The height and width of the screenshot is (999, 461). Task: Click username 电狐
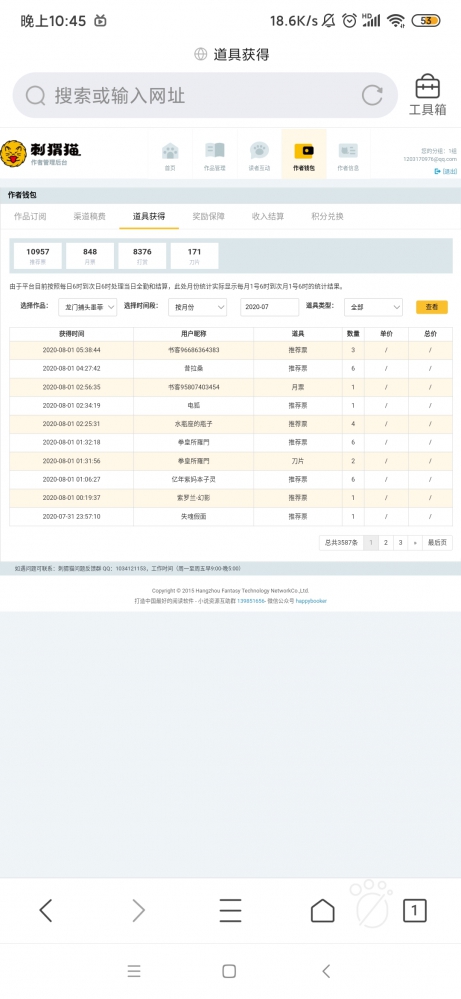(x=194, y=406)
